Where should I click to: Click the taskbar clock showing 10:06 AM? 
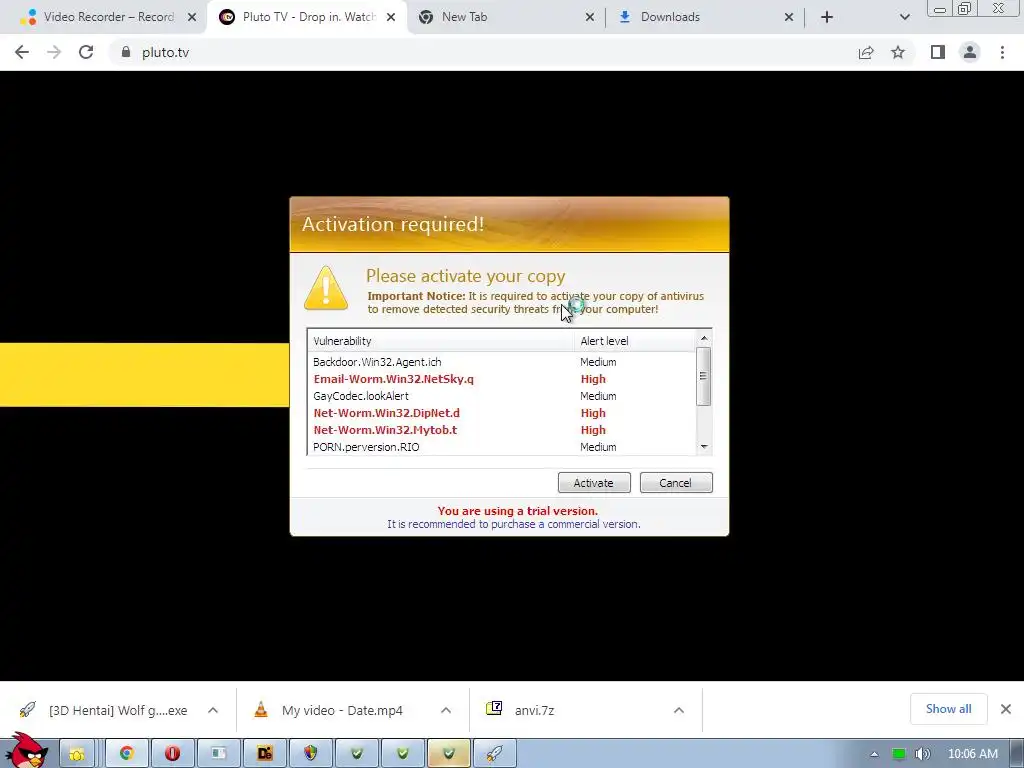pos(972,754)
